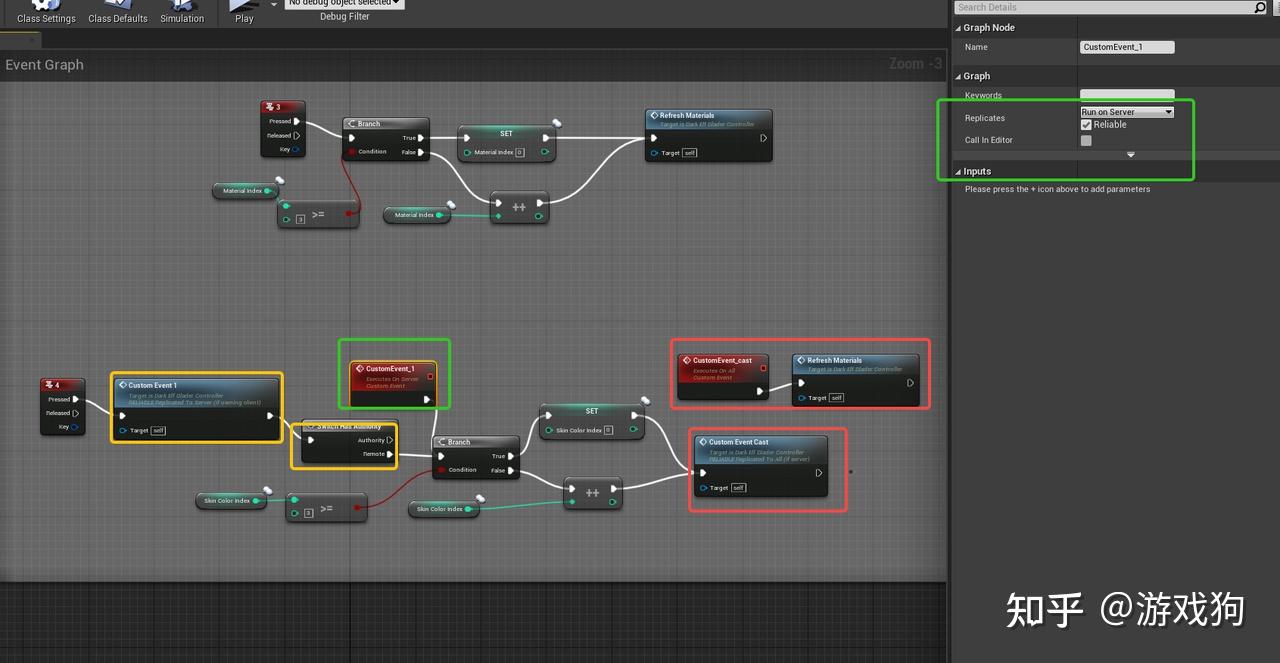Open the Play options dropdown arrow
The image size is (1280, 663).
[273, 5]
